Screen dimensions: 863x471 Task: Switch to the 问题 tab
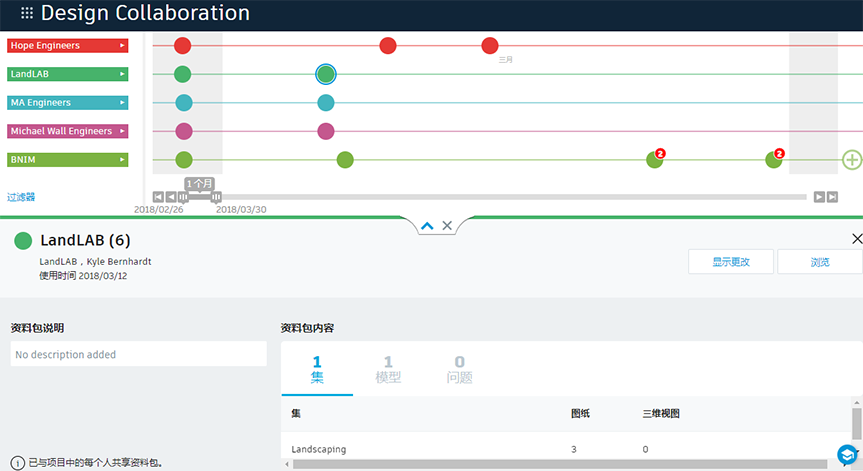[x=460, y=369]
